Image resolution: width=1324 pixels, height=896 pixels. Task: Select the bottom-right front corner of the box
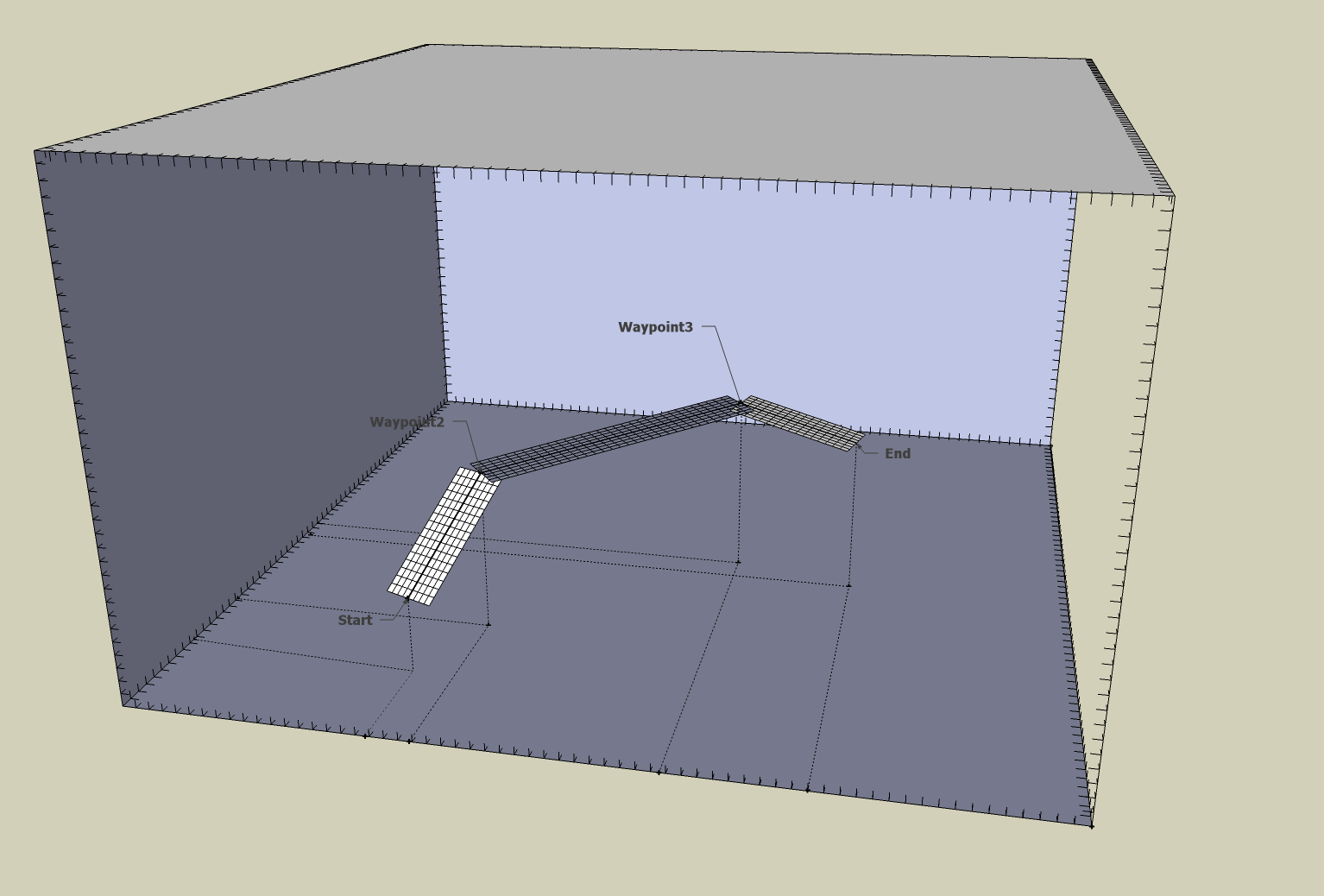1091,826
